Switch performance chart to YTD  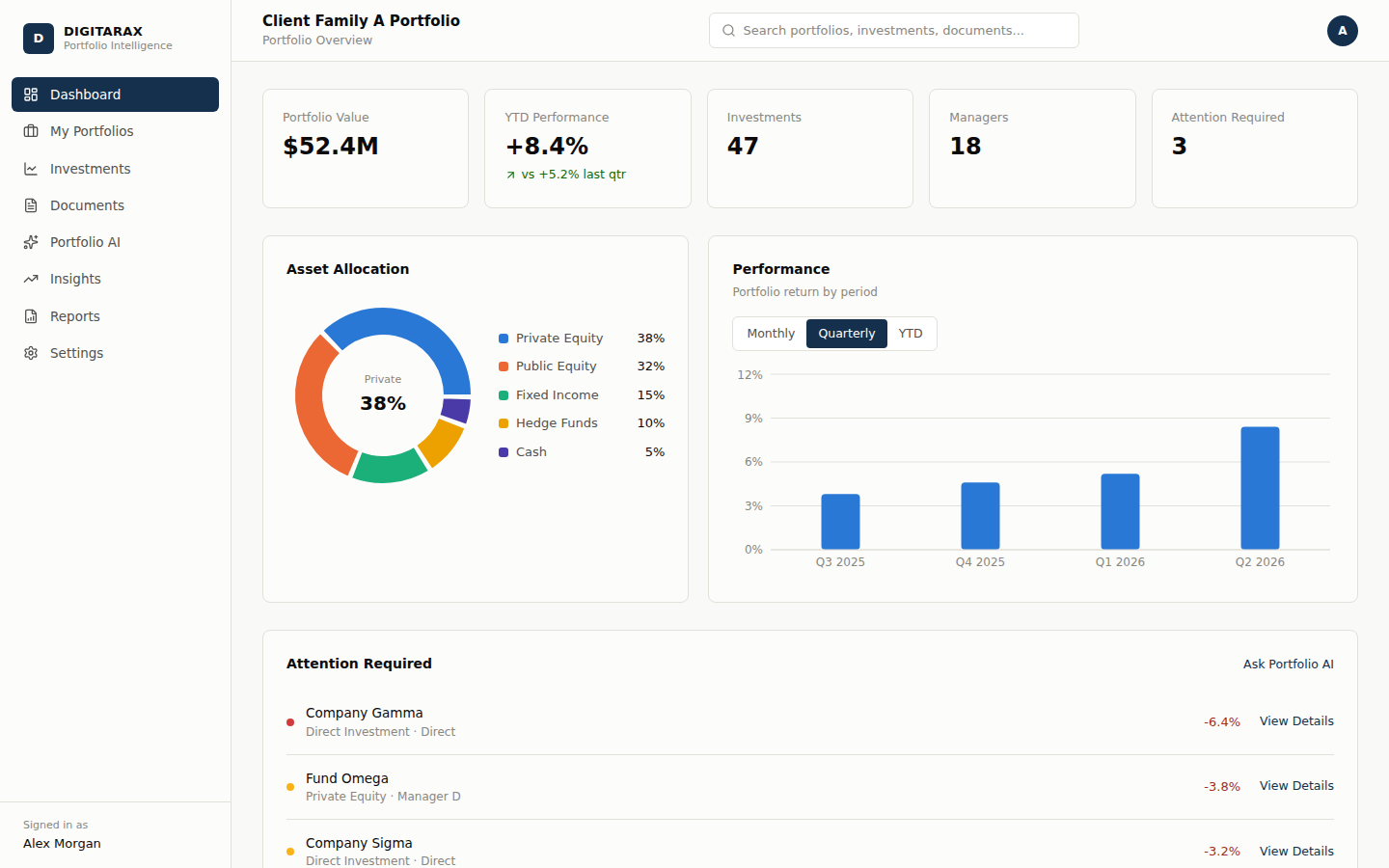pos(911,334)
